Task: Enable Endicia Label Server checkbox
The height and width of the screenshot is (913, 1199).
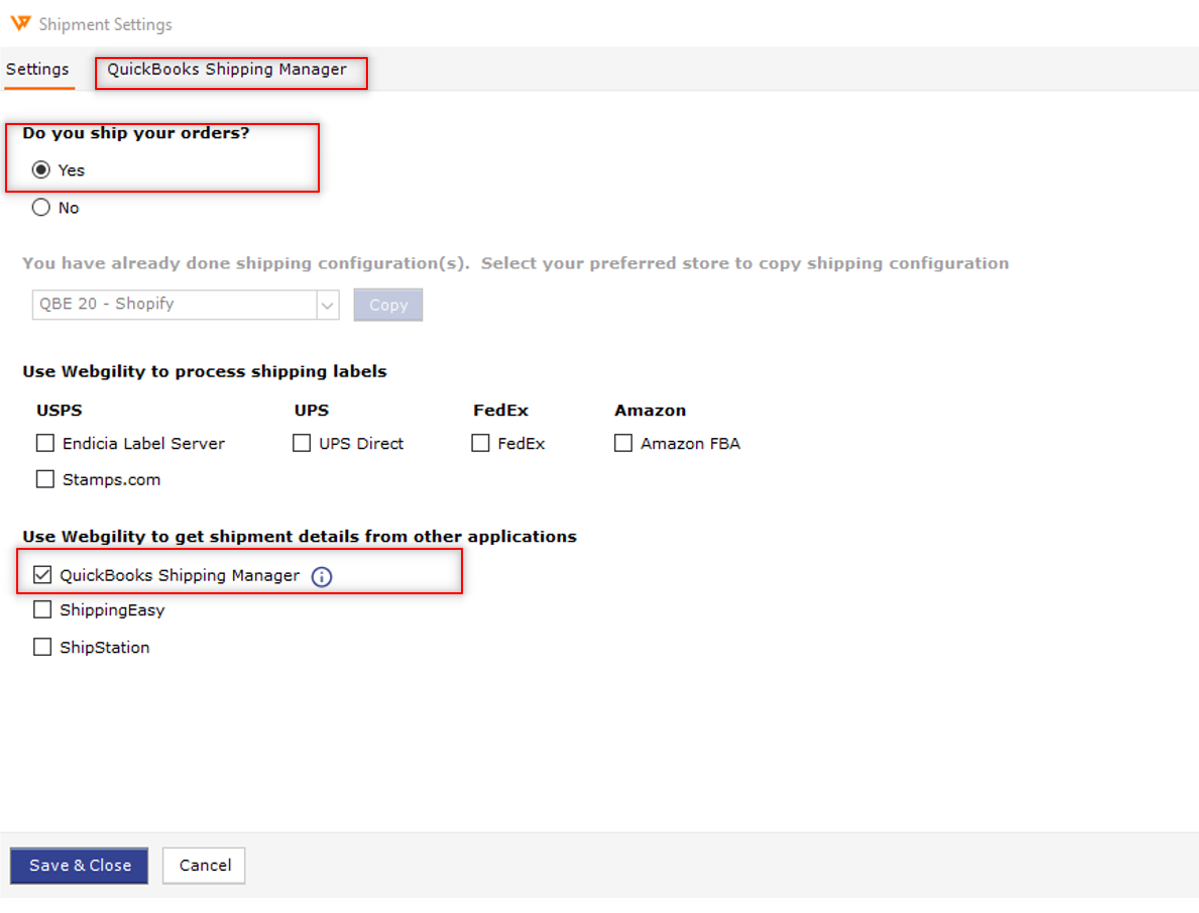Action: [45, 443]
